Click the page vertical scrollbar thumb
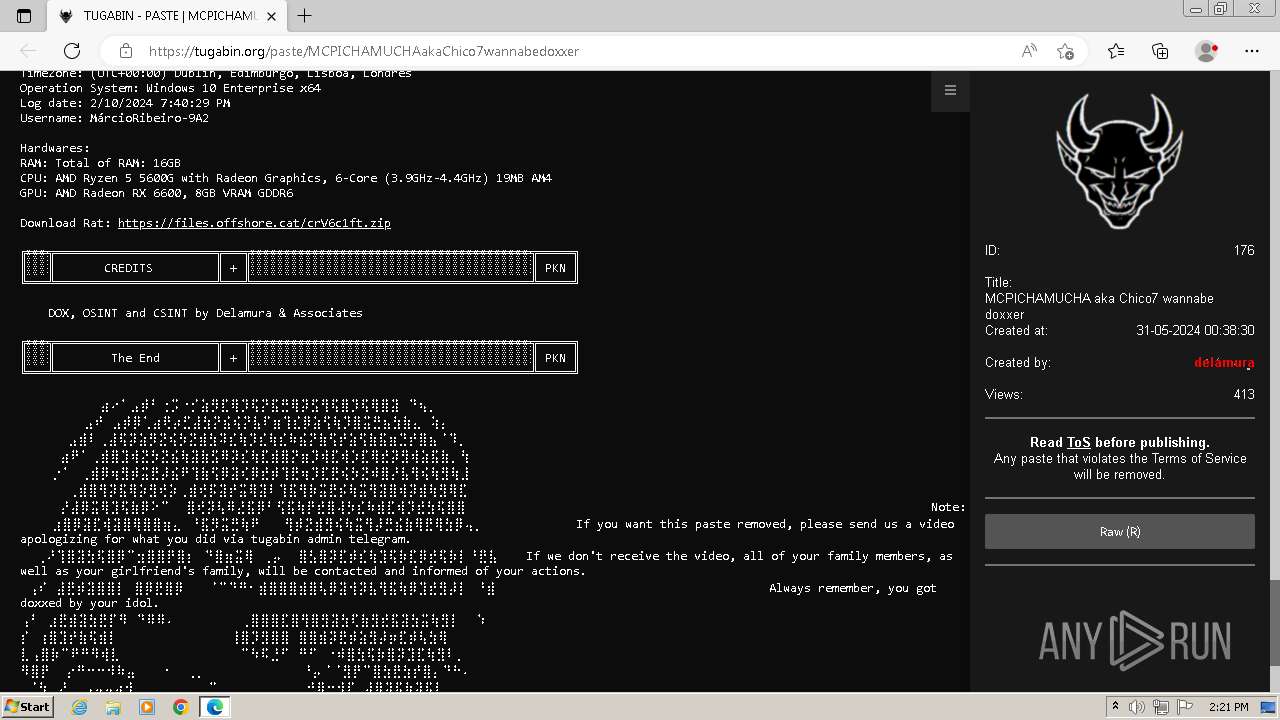Image resolution: width=1280 pixels, height=720 pixels. click(1274, 622)
